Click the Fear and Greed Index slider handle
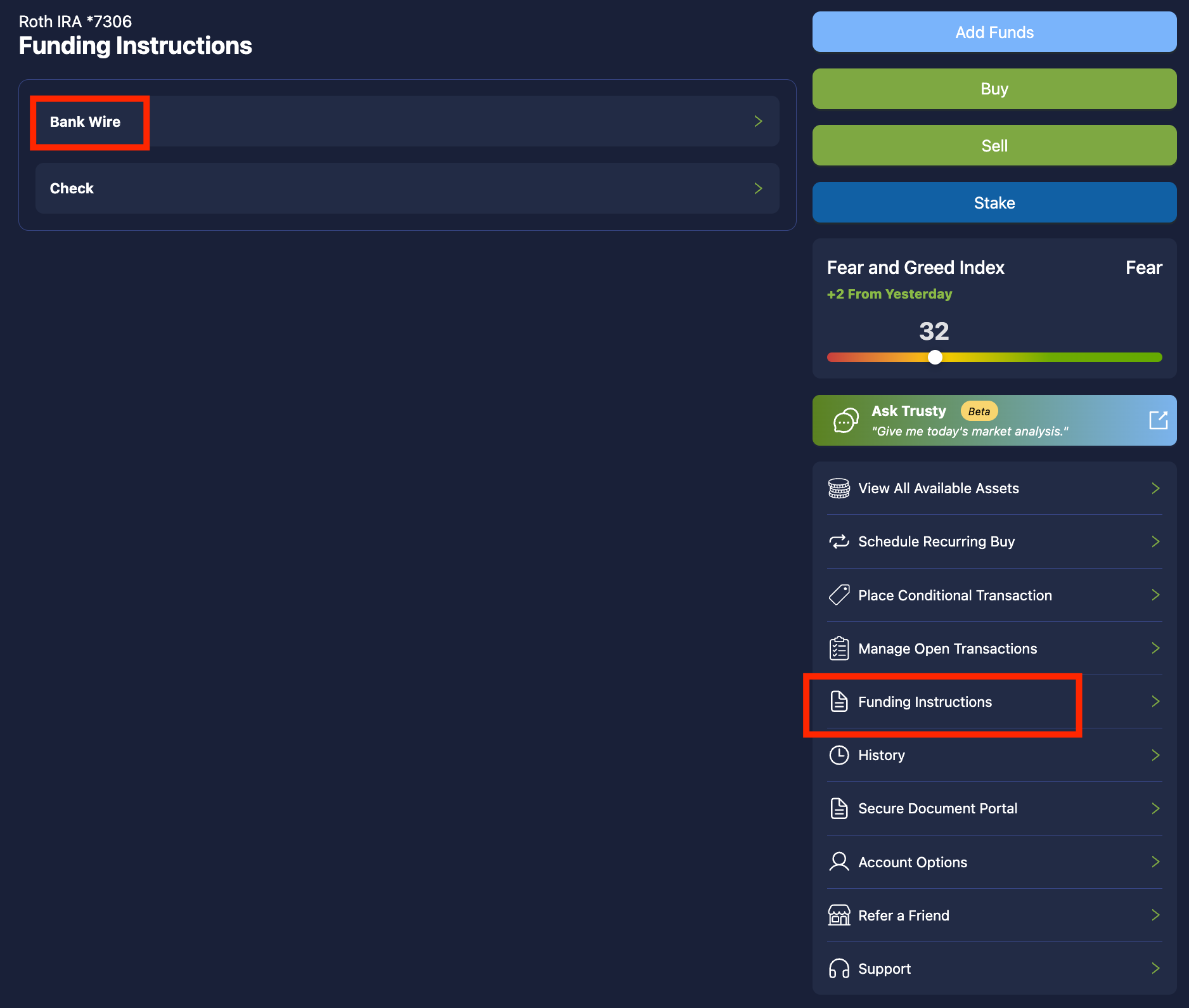 pos(935,358)
